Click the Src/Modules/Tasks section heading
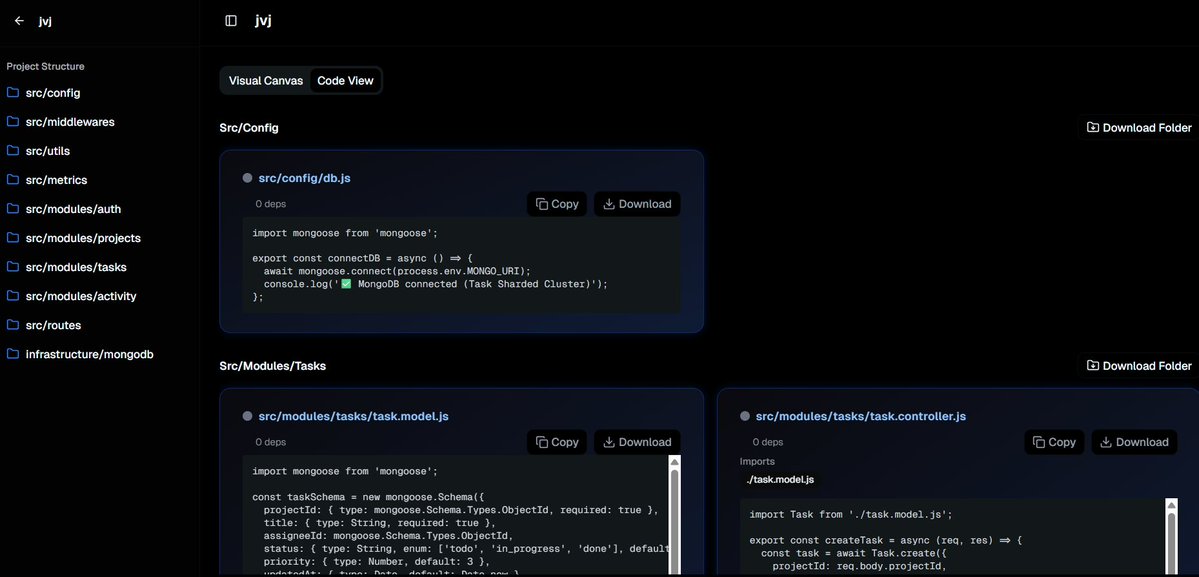1199x577 pixels. 273,366
